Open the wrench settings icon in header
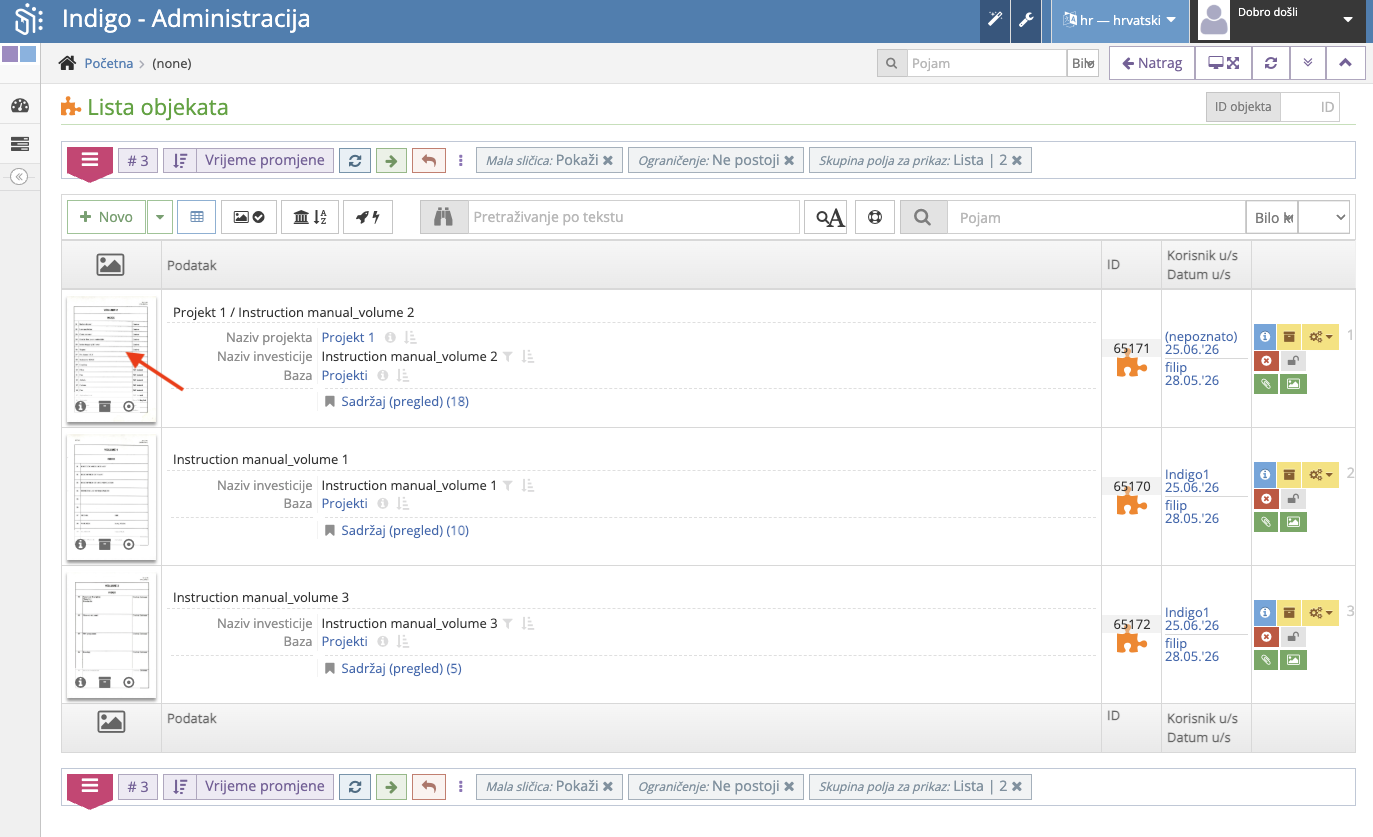The height and width of the screenshot is (837, 1373). (x=1025, y=19)
